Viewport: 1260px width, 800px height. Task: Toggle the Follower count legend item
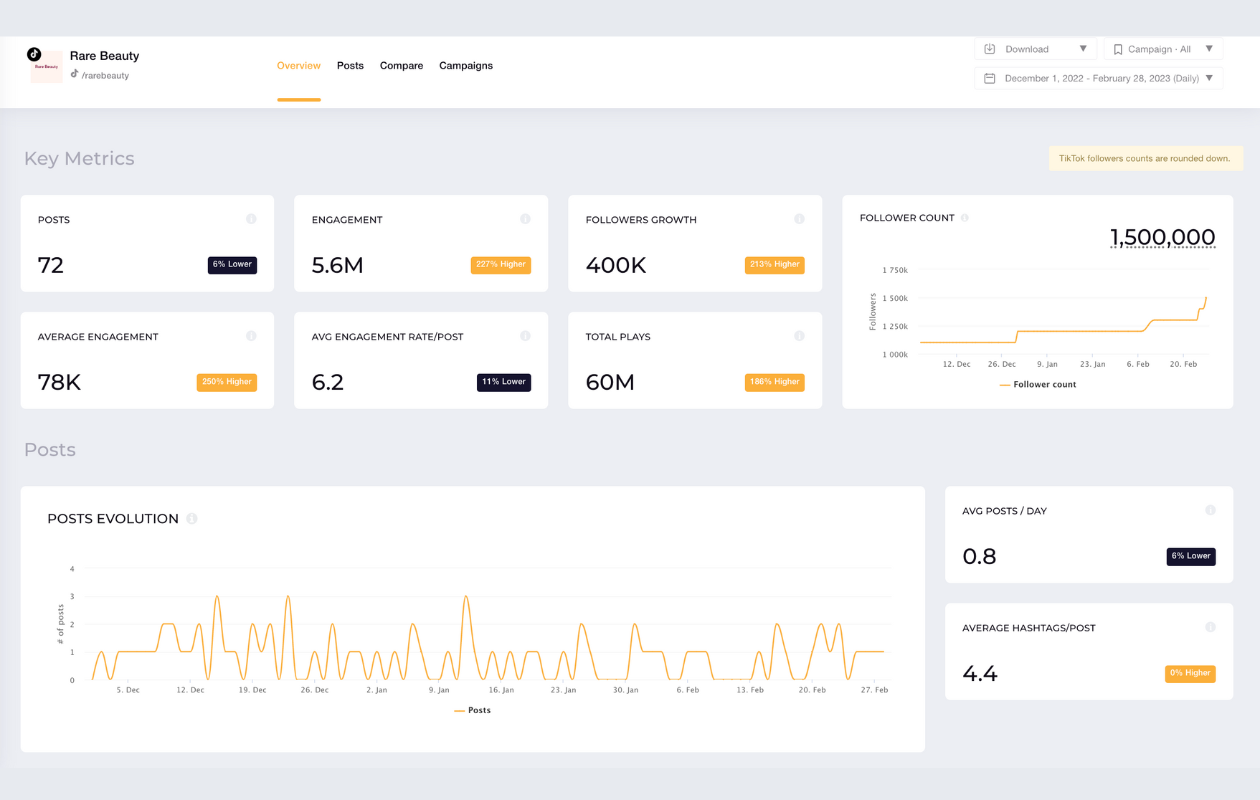coord(1038,384)
